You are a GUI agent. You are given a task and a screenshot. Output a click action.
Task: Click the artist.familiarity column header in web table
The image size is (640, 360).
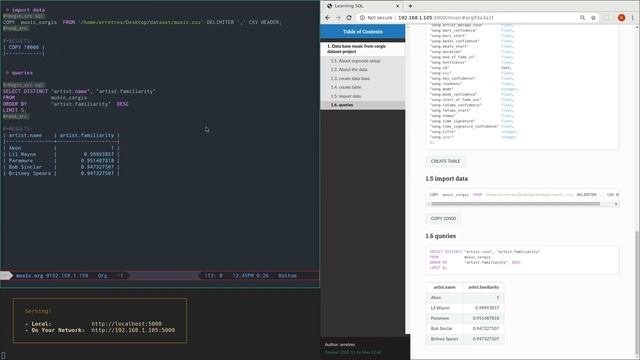pos(483,287)
